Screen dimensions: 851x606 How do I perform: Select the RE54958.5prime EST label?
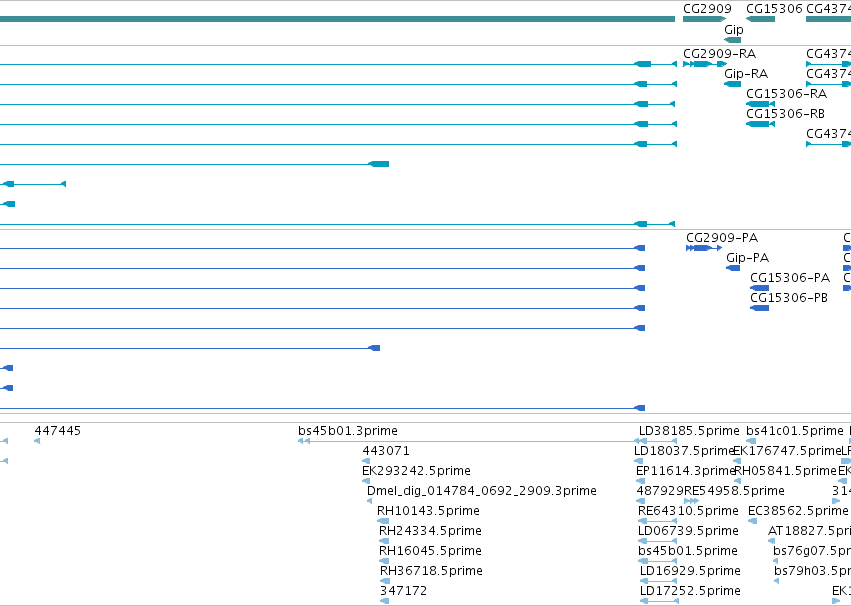[734, 491]
